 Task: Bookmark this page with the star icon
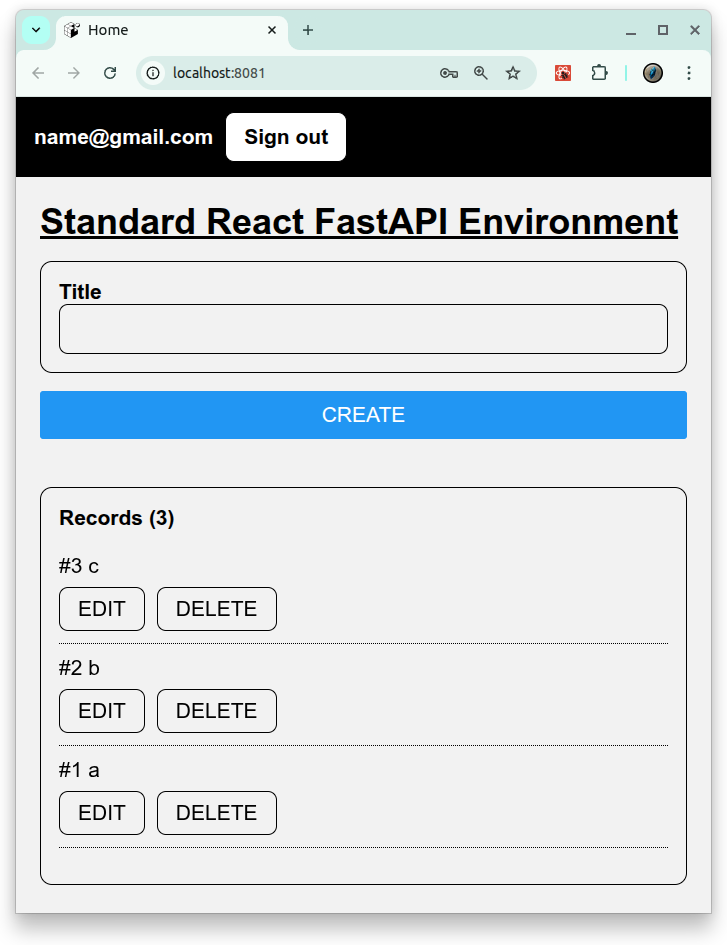(513, 73)
